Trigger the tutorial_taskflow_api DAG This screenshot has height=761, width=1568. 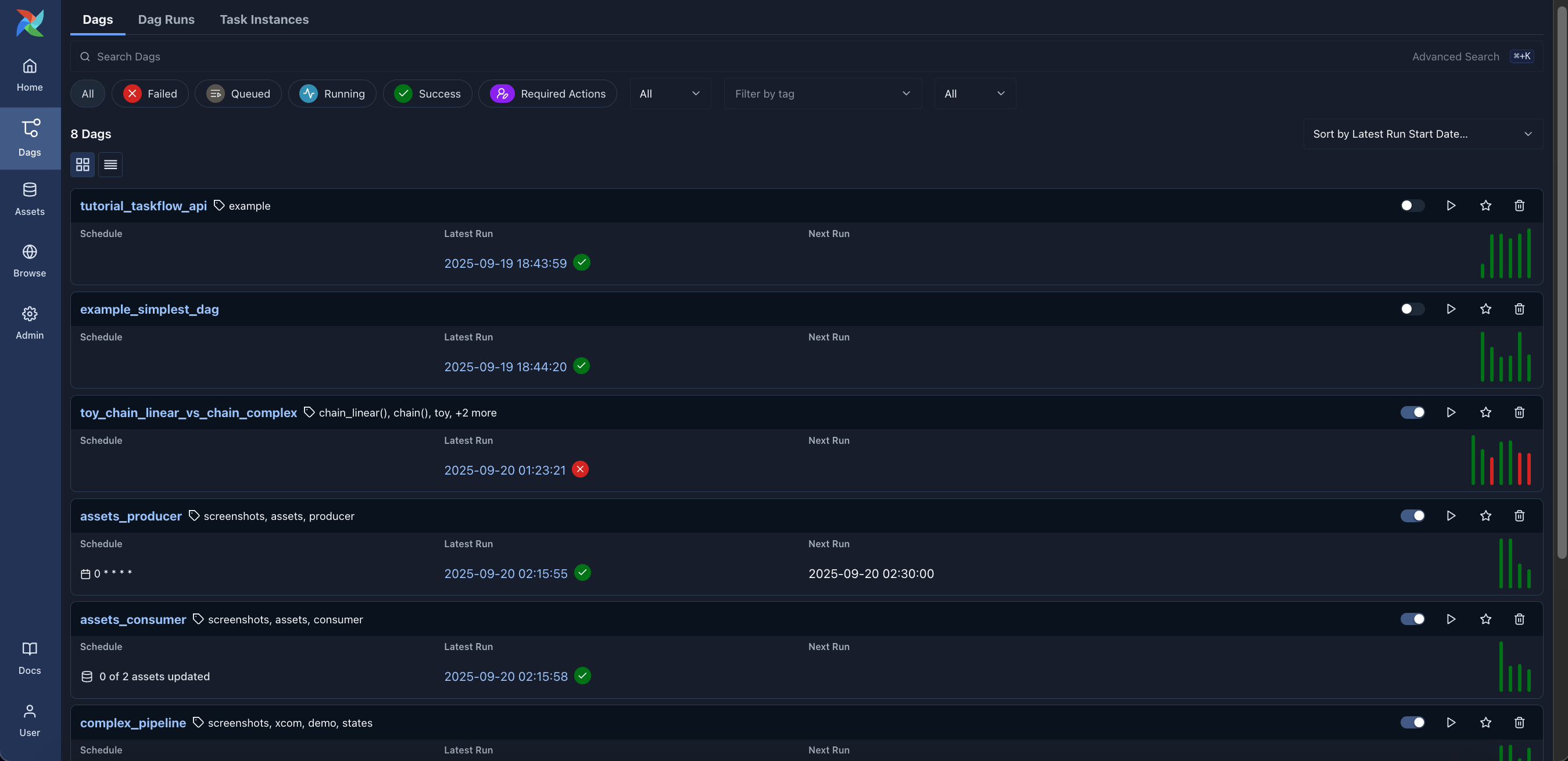coord(1451,206)
